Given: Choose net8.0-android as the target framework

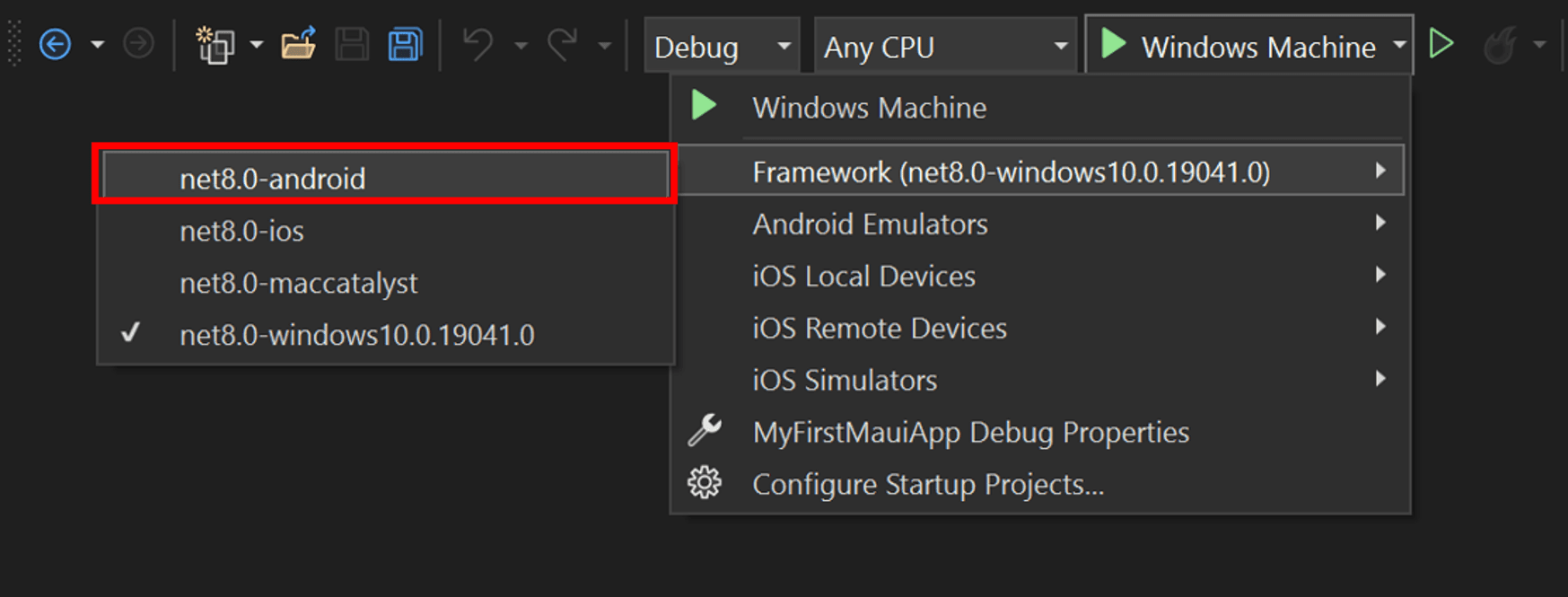Looking at the screenshot, I should (x=272, y=179).
